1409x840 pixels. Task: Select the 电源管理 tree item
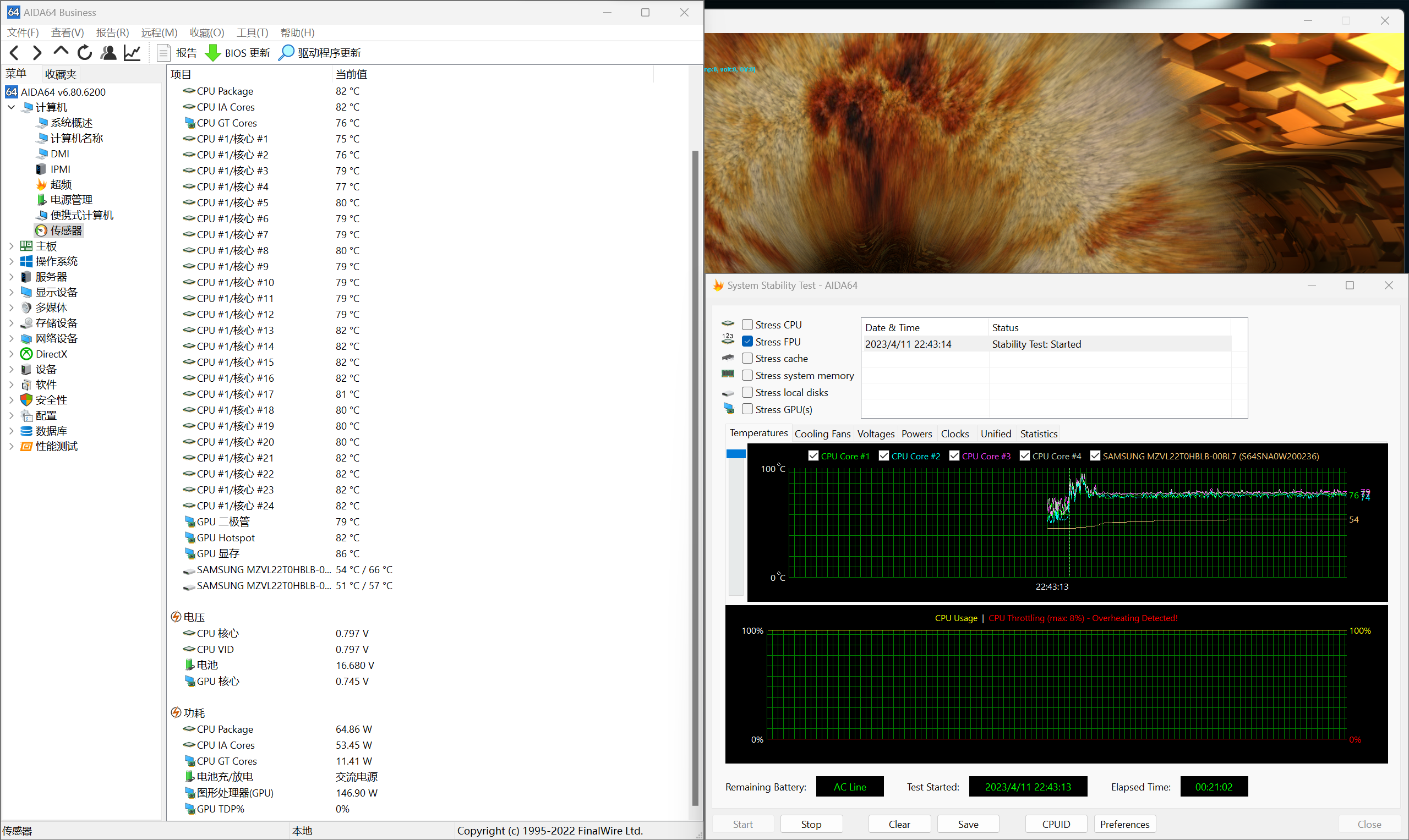pyautogui.click(x=64, y=200)
